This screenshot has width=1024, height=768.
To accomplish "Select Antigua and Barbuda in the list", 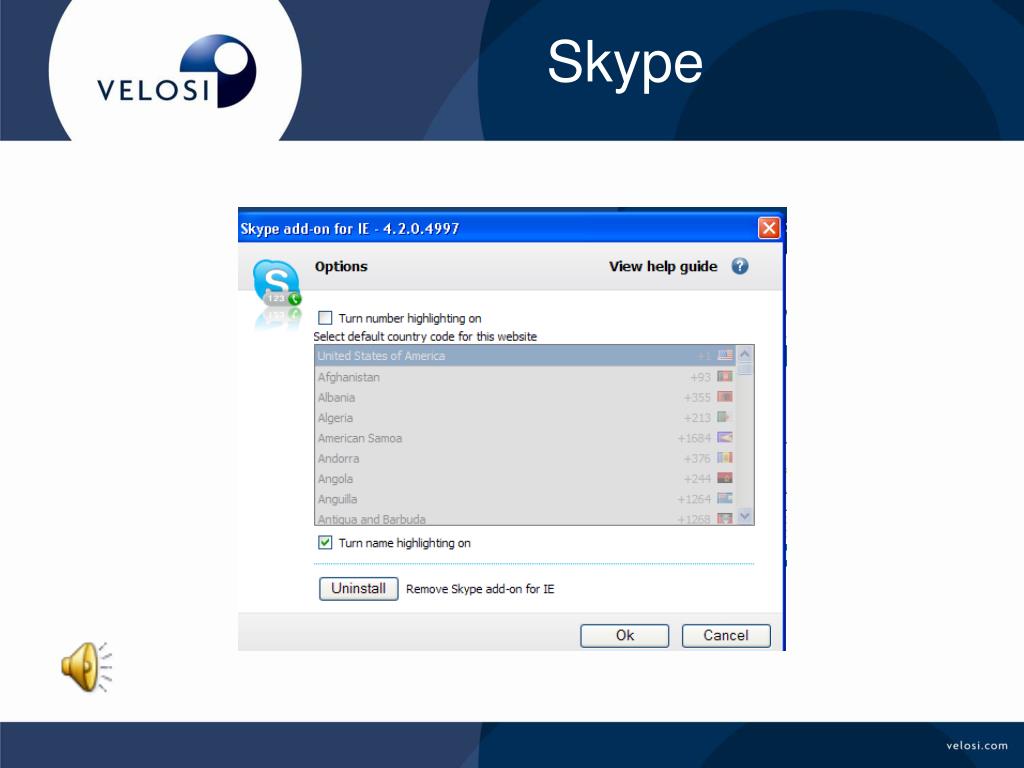I will point(526,519).
